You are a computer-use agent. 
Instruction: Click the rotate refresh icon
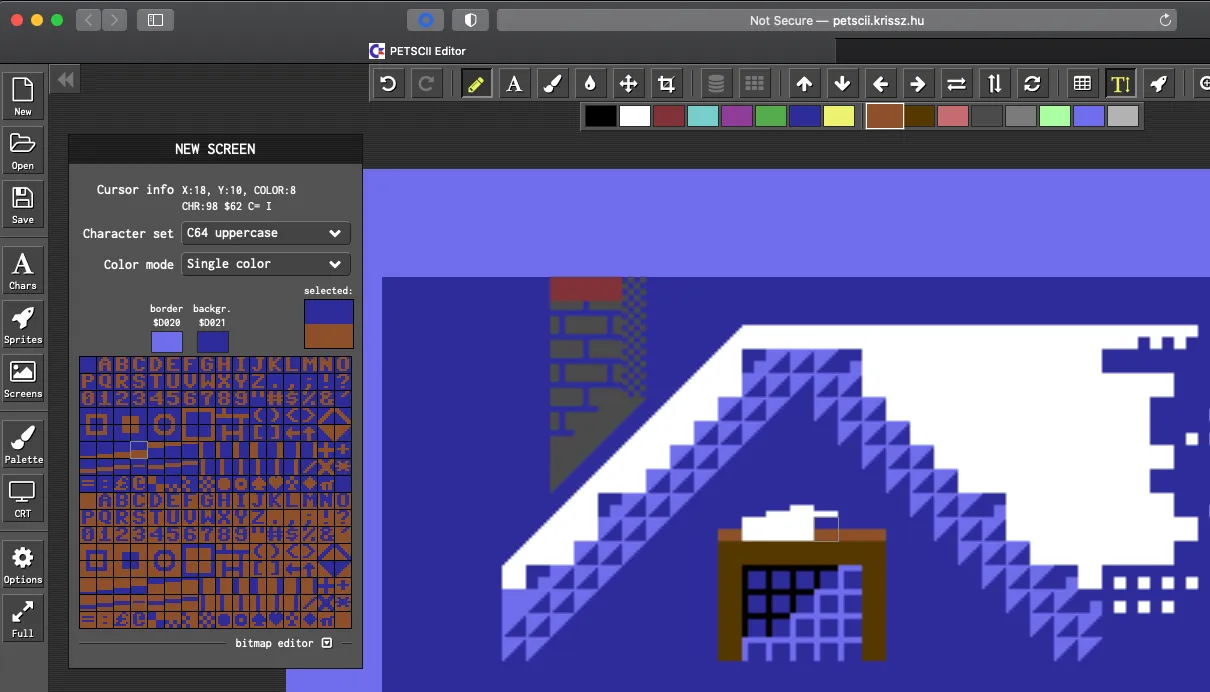[1032, 84]
